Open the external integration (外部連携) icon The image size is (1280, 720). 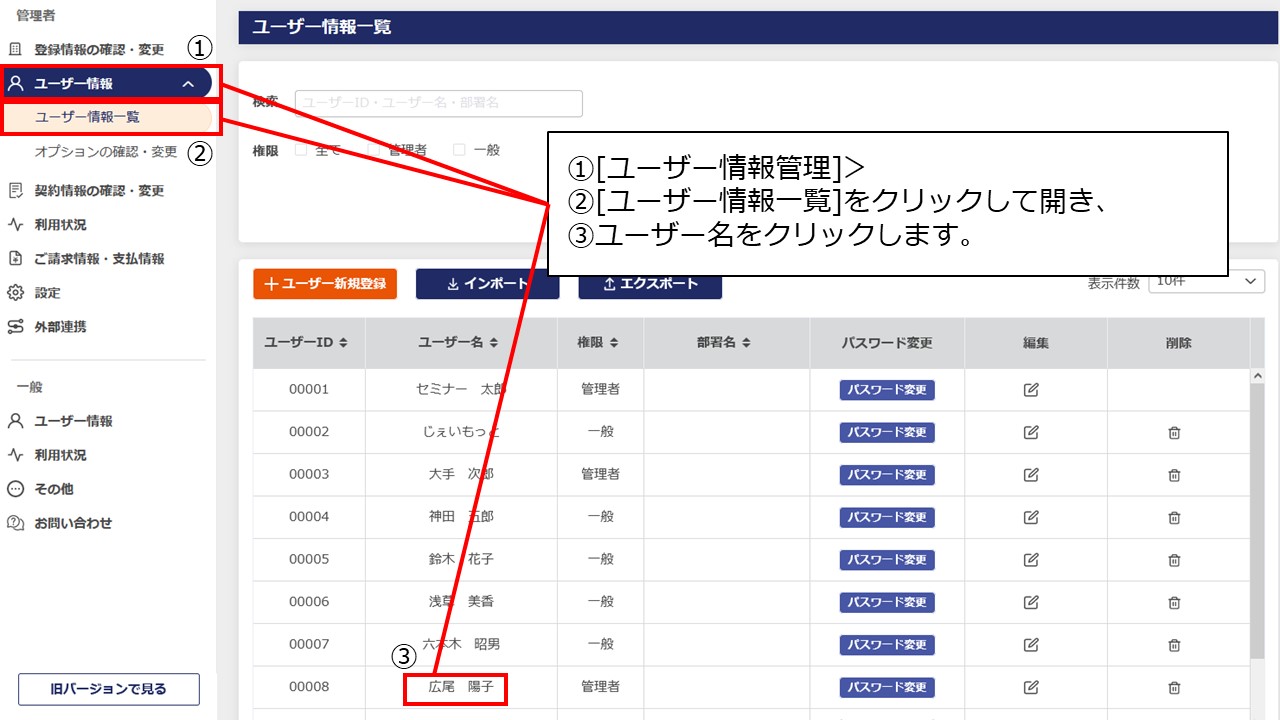click(15, 327)
